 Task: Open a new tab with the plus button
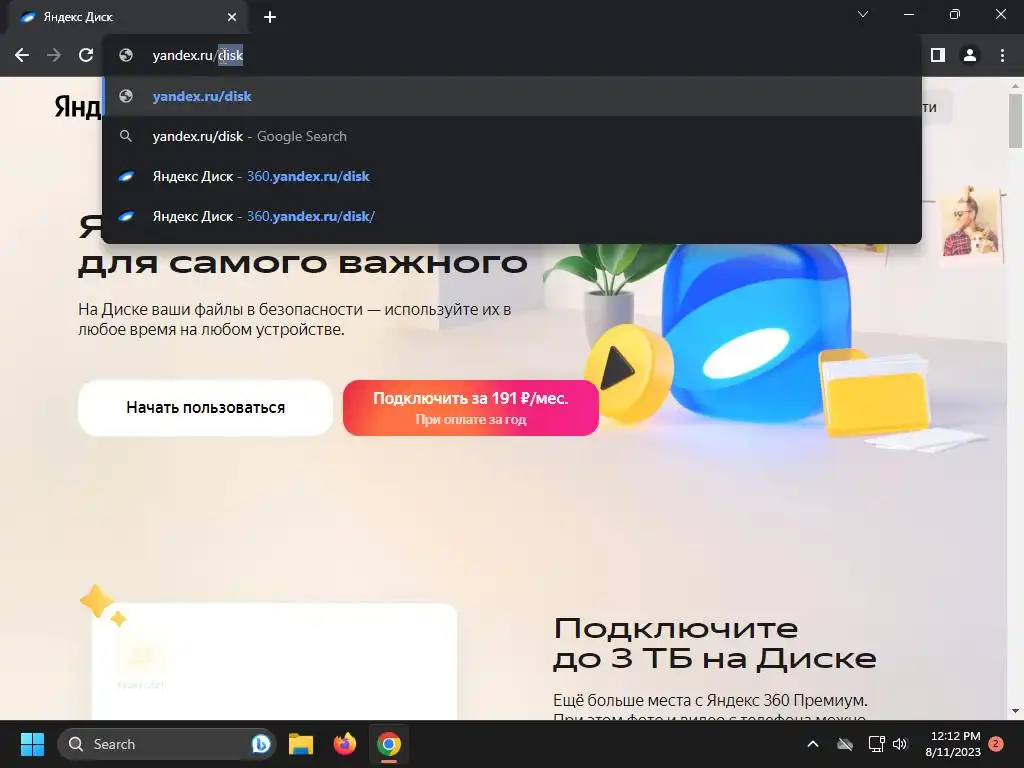click(270, 17)
